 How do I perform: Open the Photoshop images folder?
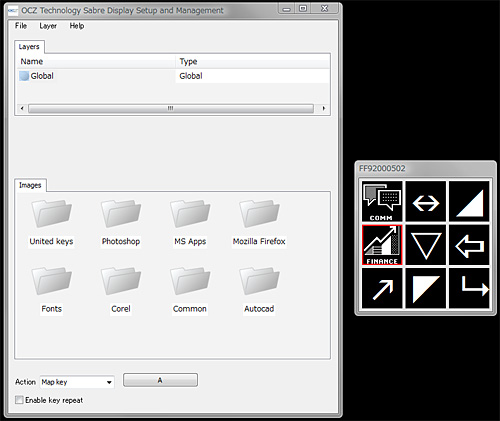(x=121, y=223)
